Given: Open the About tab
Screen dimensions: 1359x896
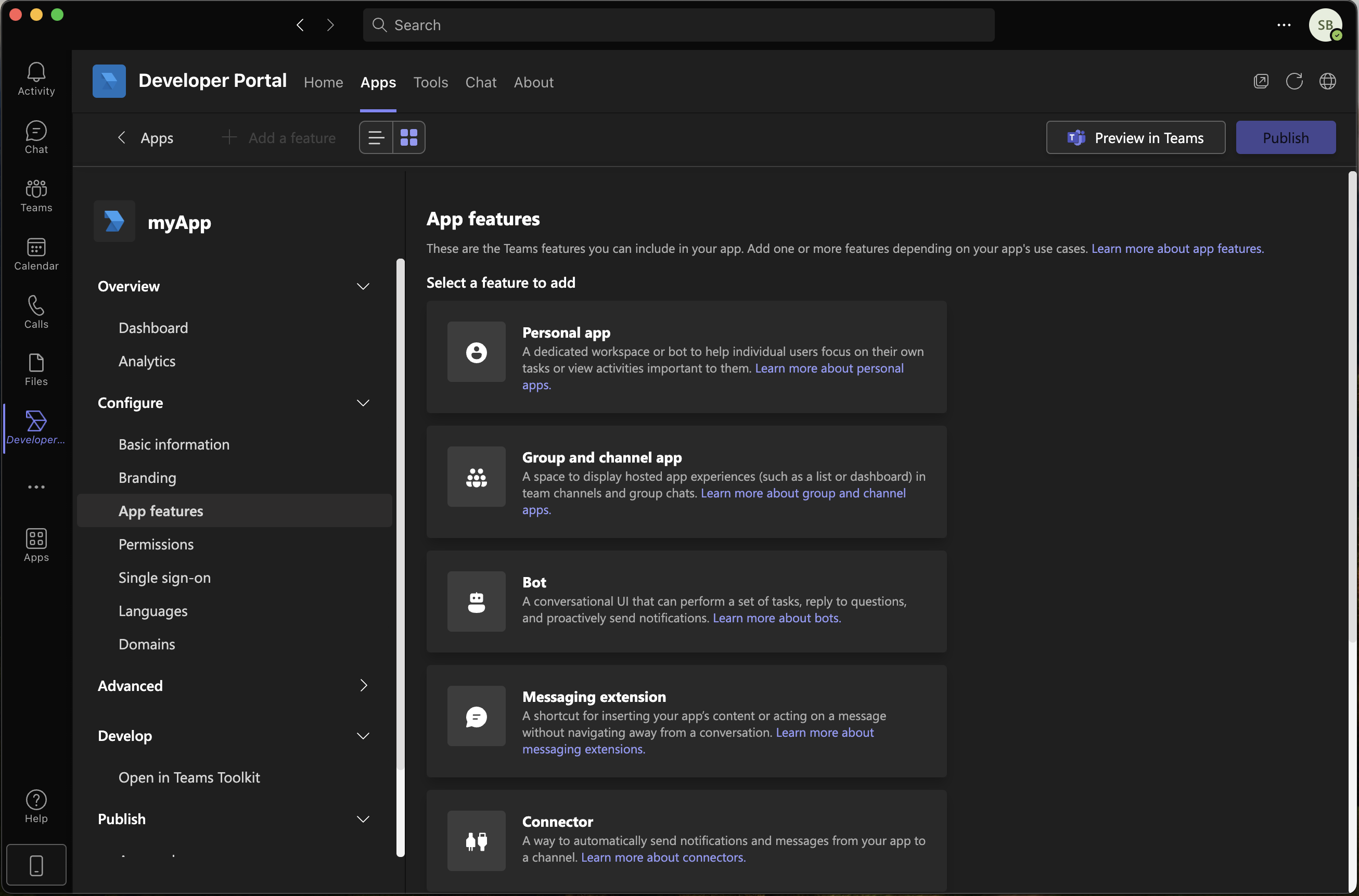Looking at the screenshot, I should click(533, 82).
